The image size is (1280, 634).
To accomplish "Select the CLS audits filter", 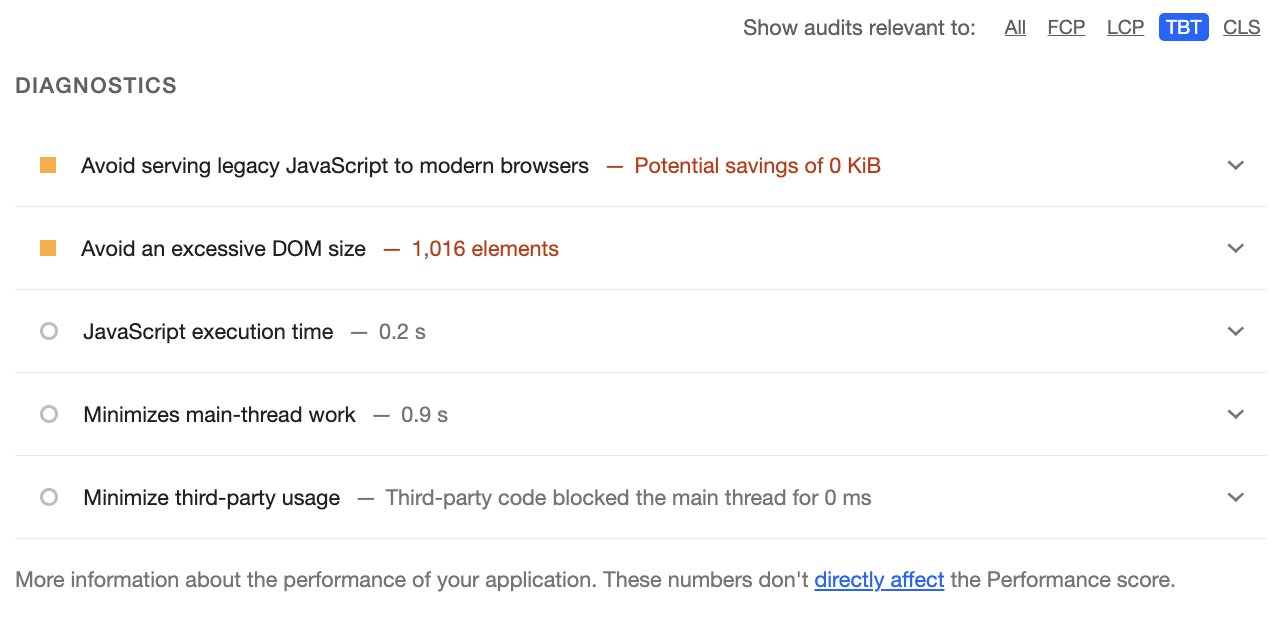I will (x=1242, y=28).
